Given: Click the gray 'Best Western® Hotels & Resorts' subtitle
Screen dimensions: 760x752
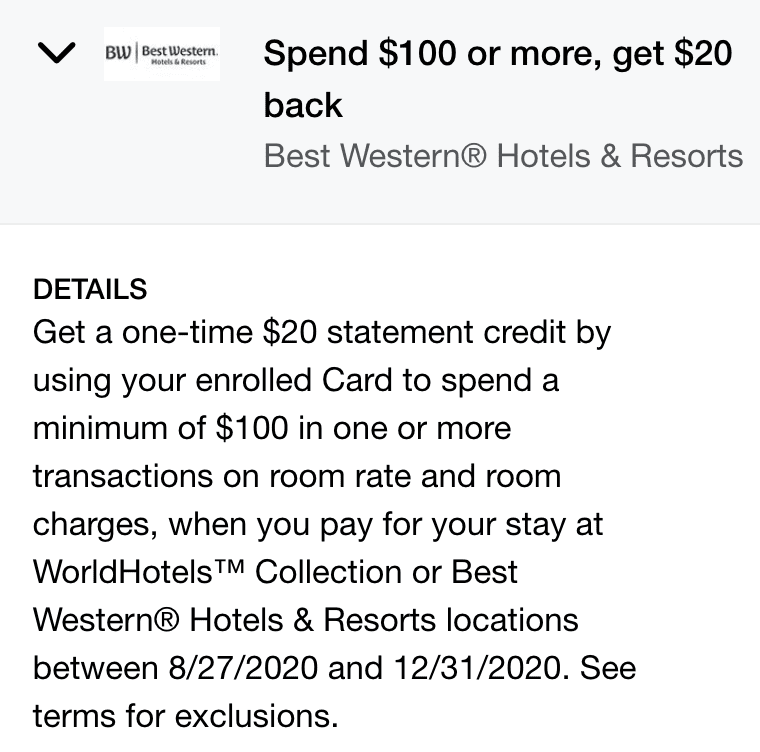Looking at the screenshot, I should pos(503,156).
